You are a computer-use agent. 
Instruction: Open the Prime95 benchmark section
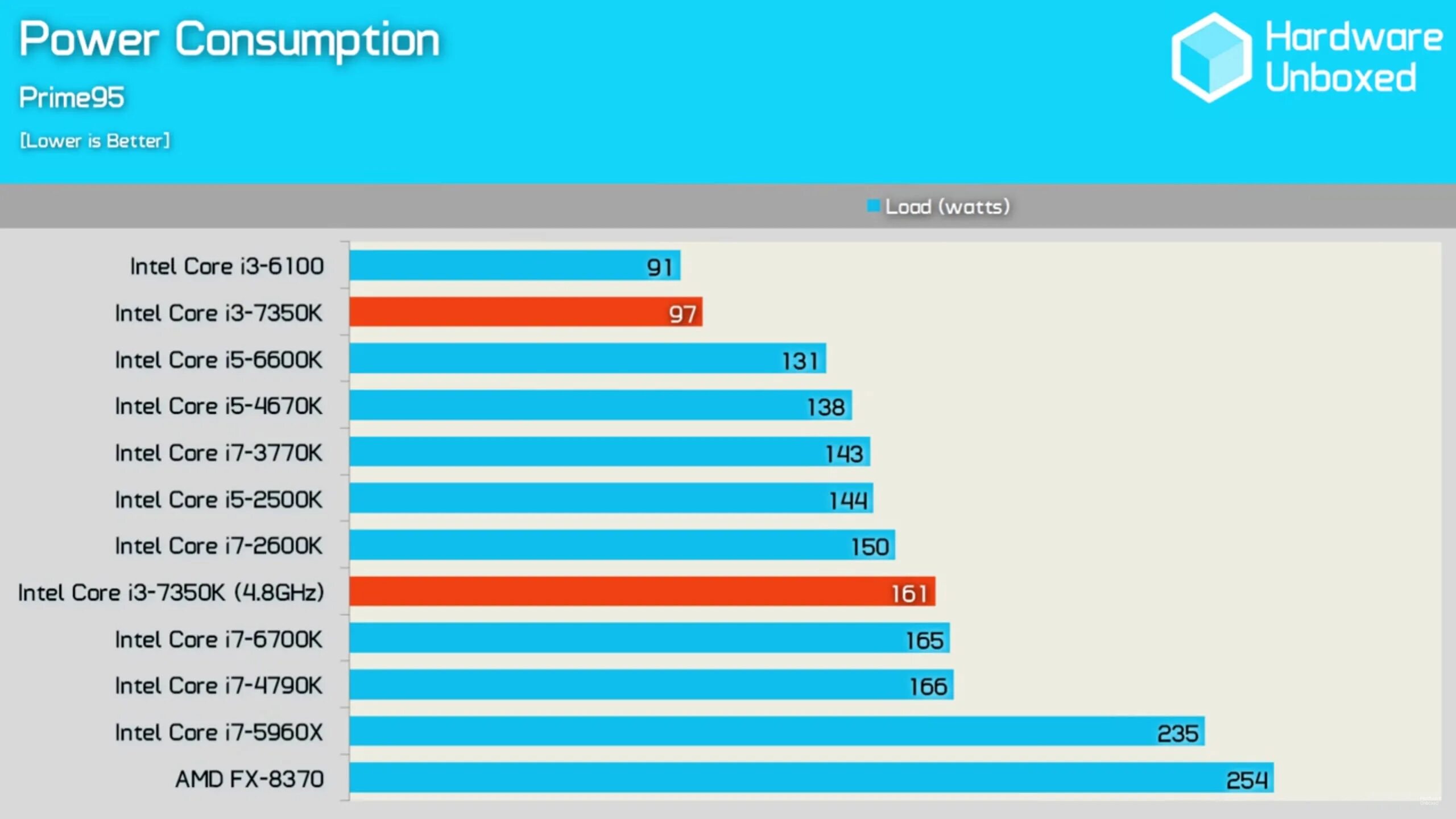pyautogui.click(x=70, y=96)
